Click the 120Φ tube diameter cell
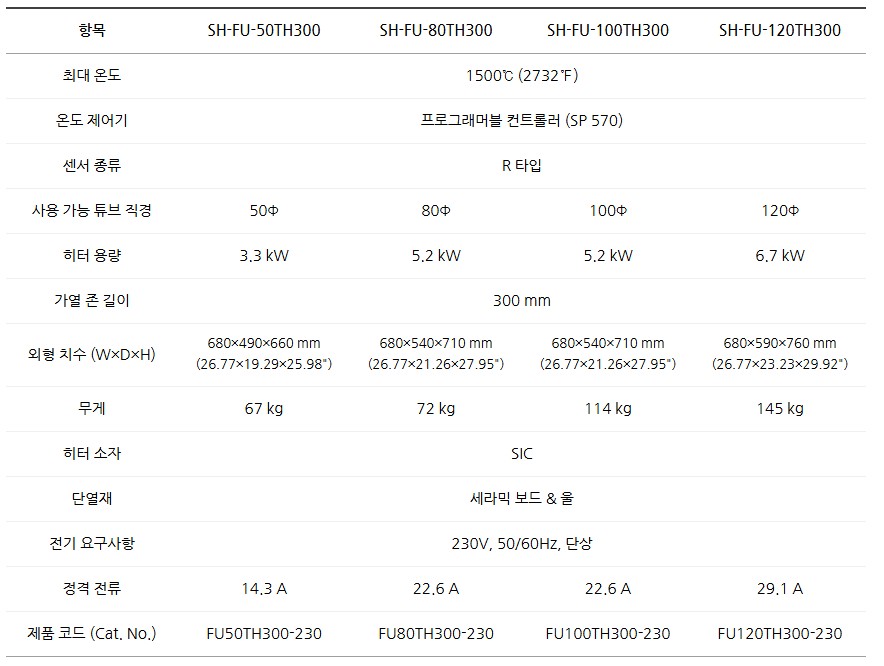This screenshot has width=884, height=666. pyautogui.click(x=780, y=211)
